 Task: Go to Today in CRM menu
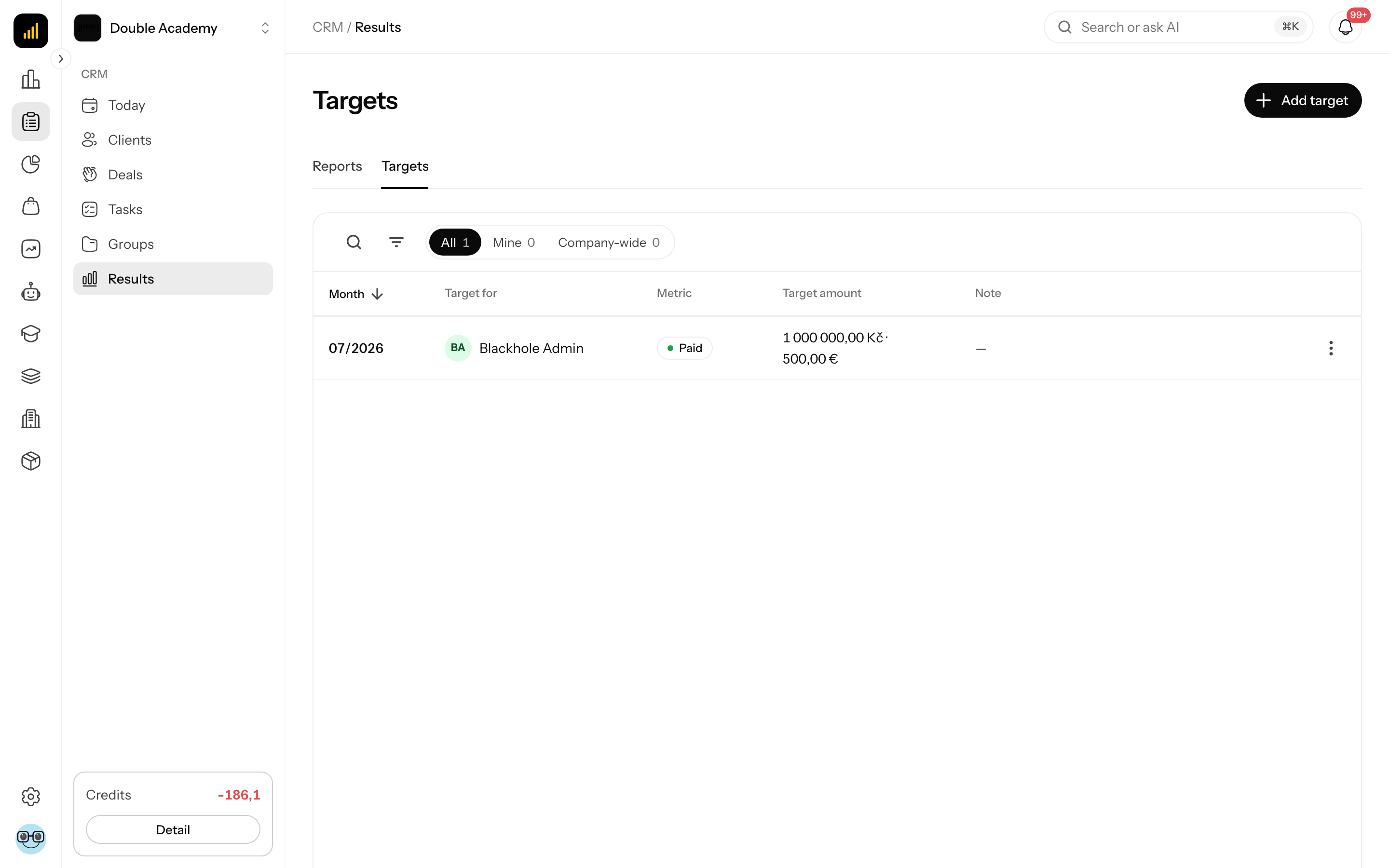[173, 105]
